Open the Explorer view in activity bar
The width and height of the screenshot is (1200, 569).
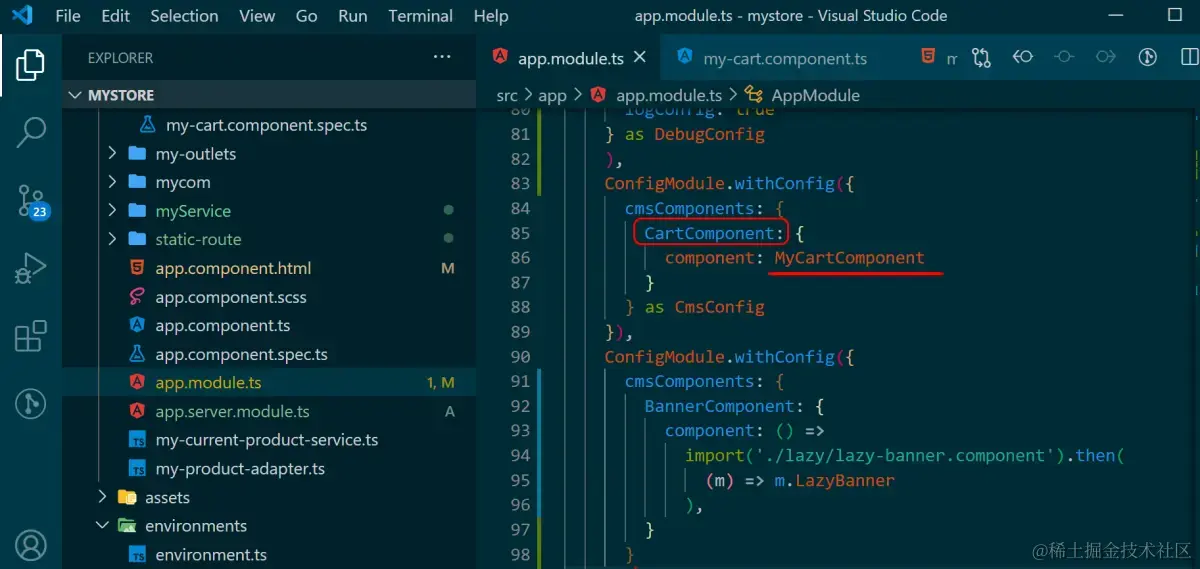coord(30,65)
